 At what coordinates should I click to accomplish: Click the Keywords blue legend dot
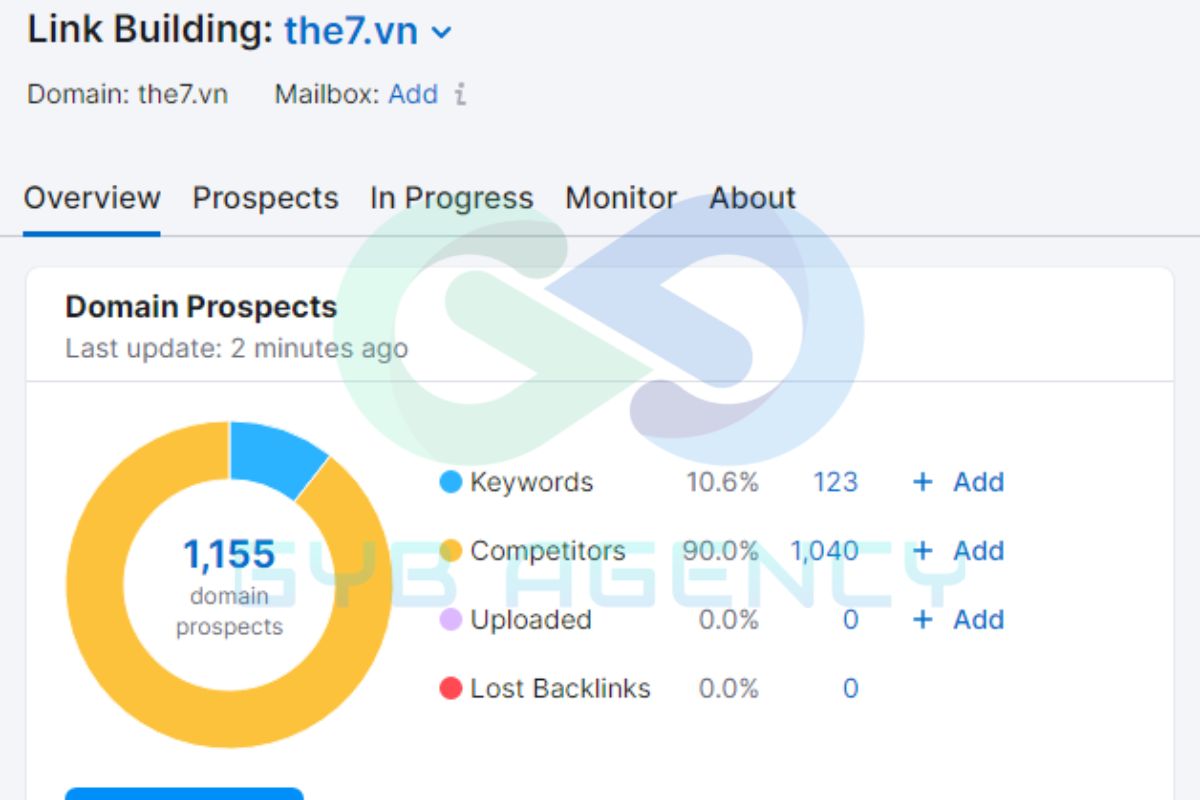(x=451, y=483)
